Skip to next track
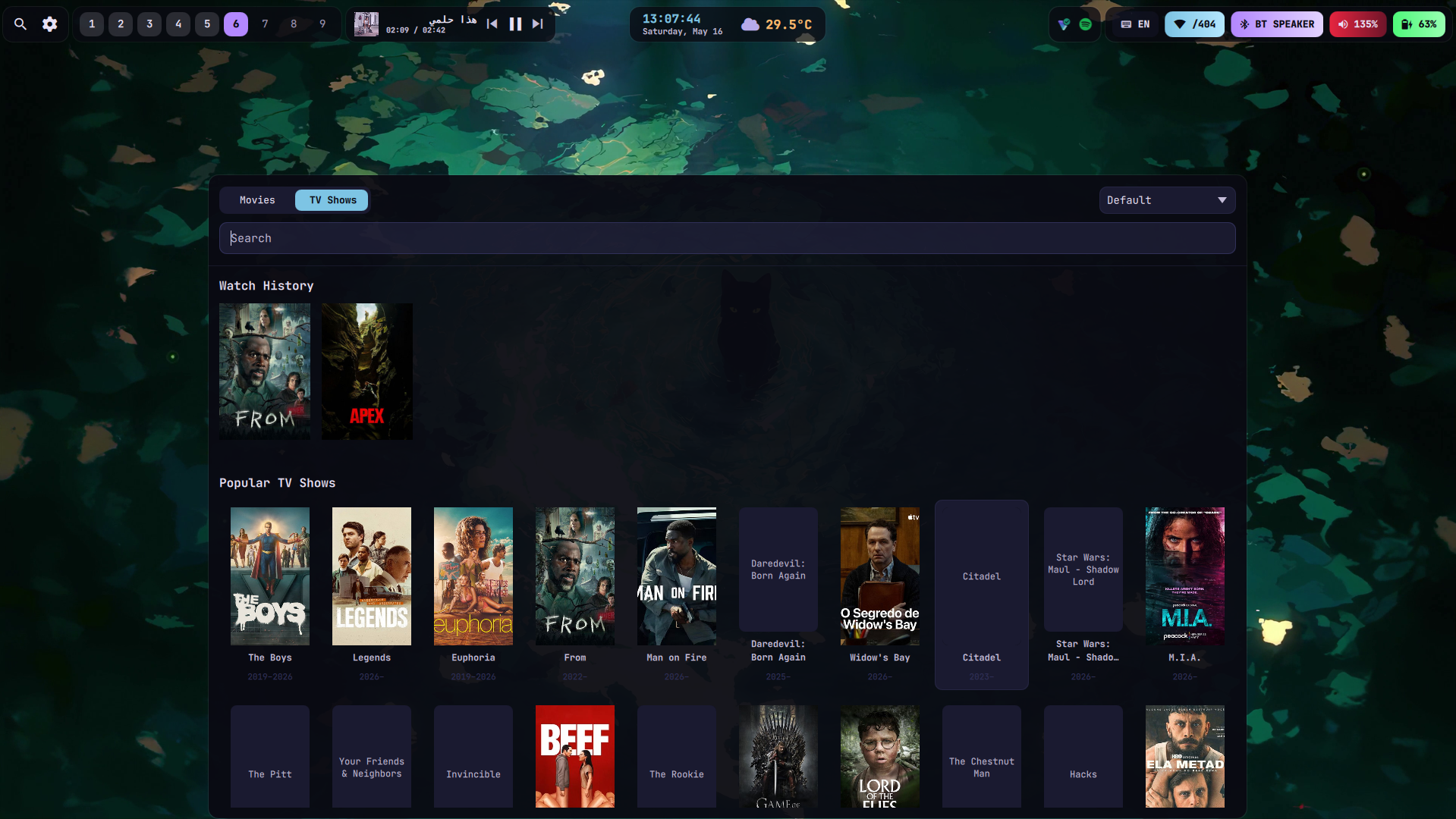Image resolution: width=1456 pixels, height=819 pixels. pyautogui.click(x=538, y=24)
